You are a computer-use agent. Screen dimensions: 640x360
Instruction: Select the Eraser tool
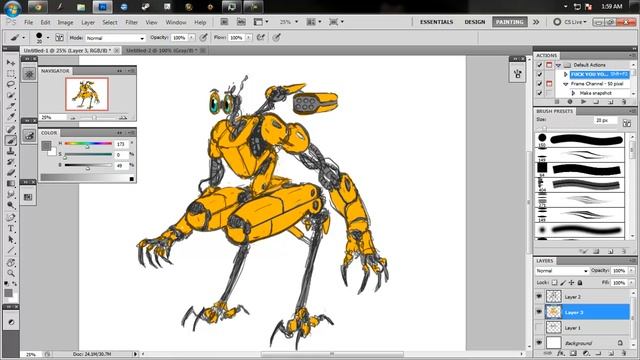coord(11,173)
